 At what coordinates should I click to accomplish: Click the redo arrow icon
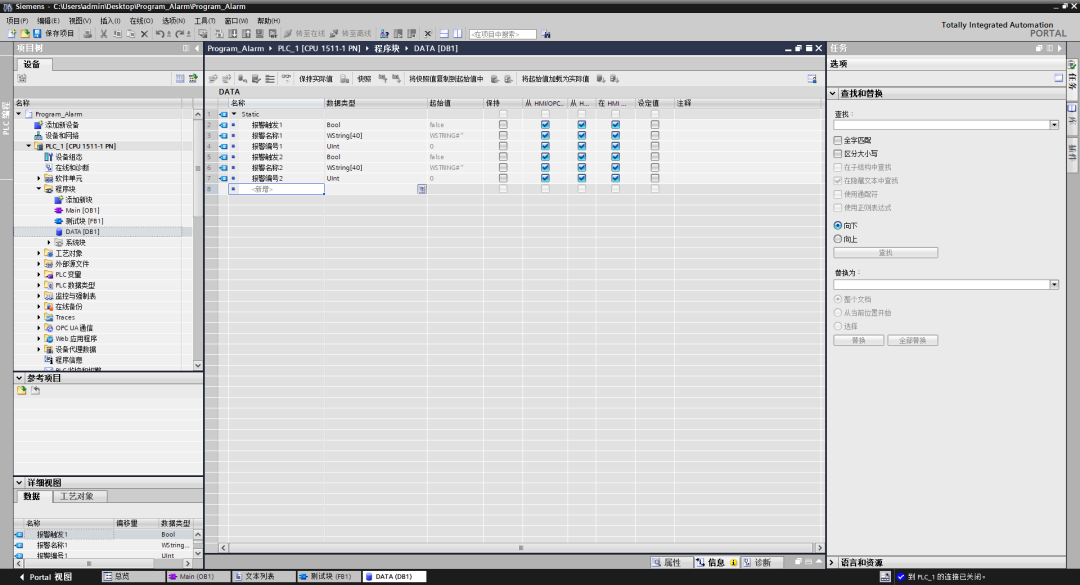click(179, 34)
